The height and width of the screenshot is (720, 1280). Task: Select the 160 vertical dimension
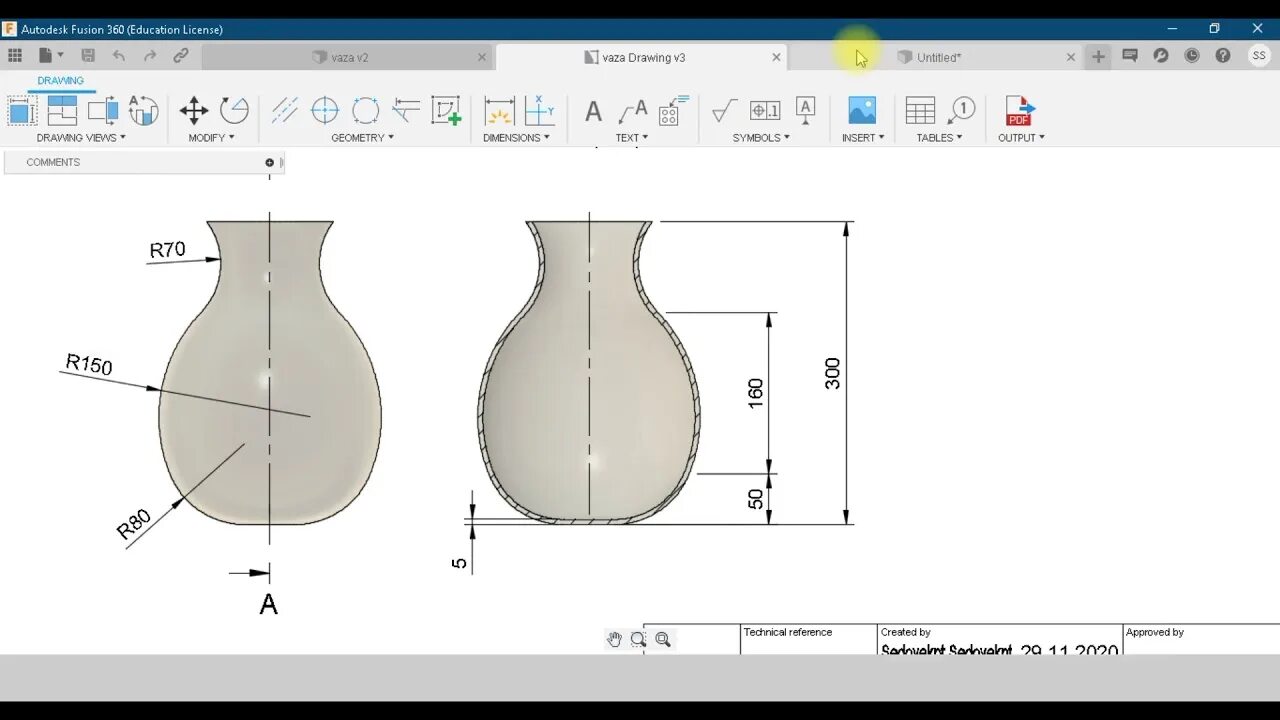point(755,393)
